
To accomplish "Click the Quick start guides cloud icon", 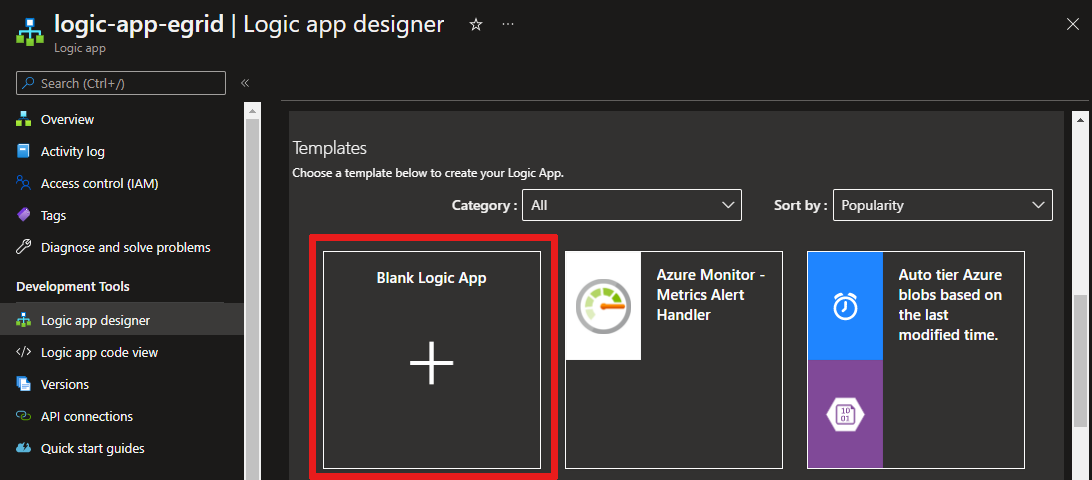I will 24,448.
